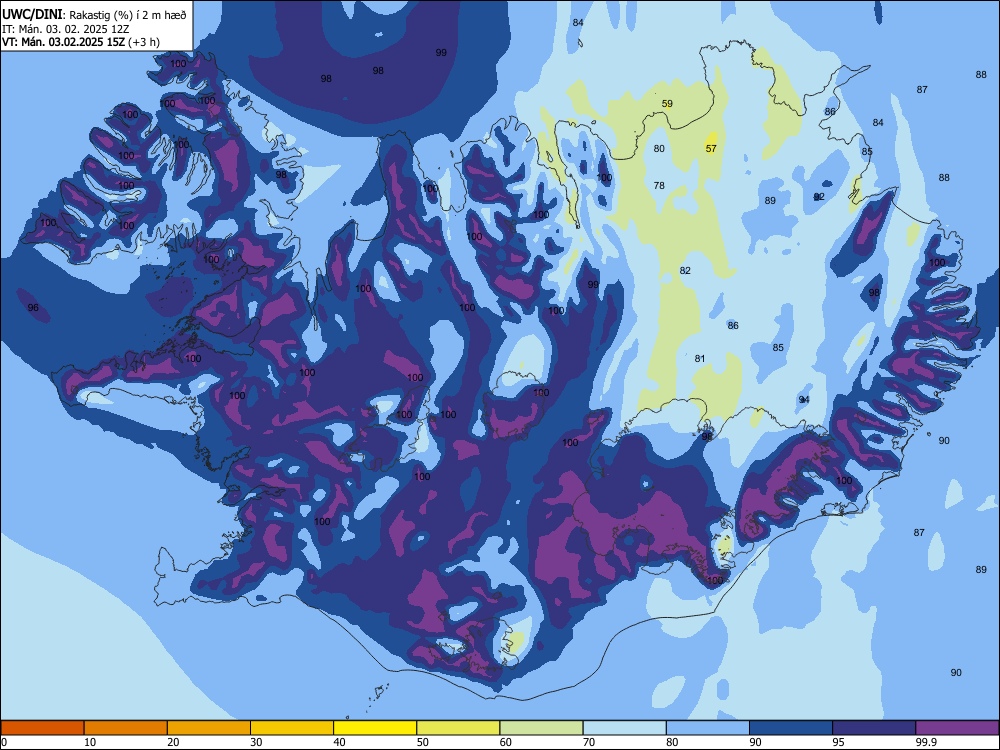Click the map humidity value 94
The width and height of the screenshot is (1000, 750).
point(804,399)
